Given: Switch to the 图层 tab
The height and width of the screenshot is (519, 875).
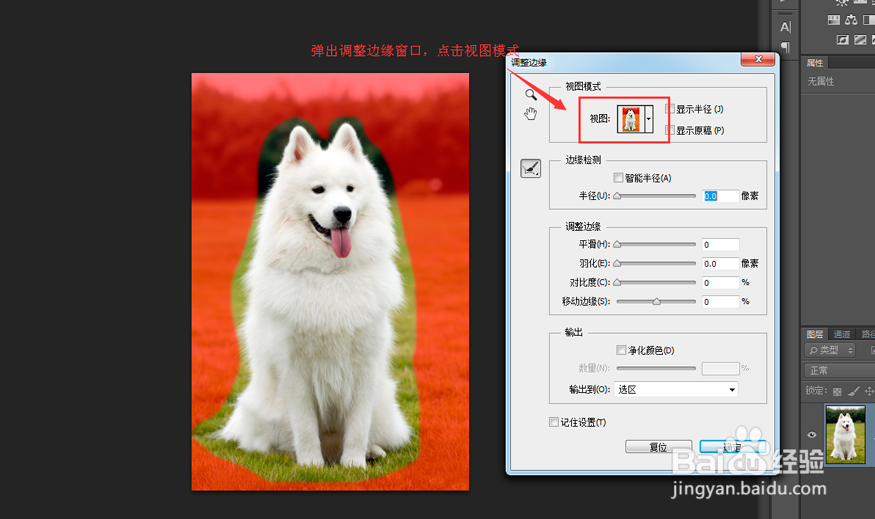Looking at the screenshot, I should 815,334.
